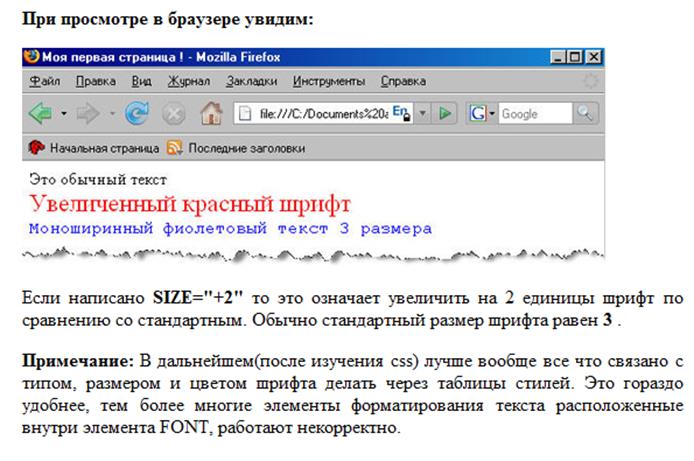Click the page icon in the address bar
Screen dimensions: 694x461
point(245,114)
